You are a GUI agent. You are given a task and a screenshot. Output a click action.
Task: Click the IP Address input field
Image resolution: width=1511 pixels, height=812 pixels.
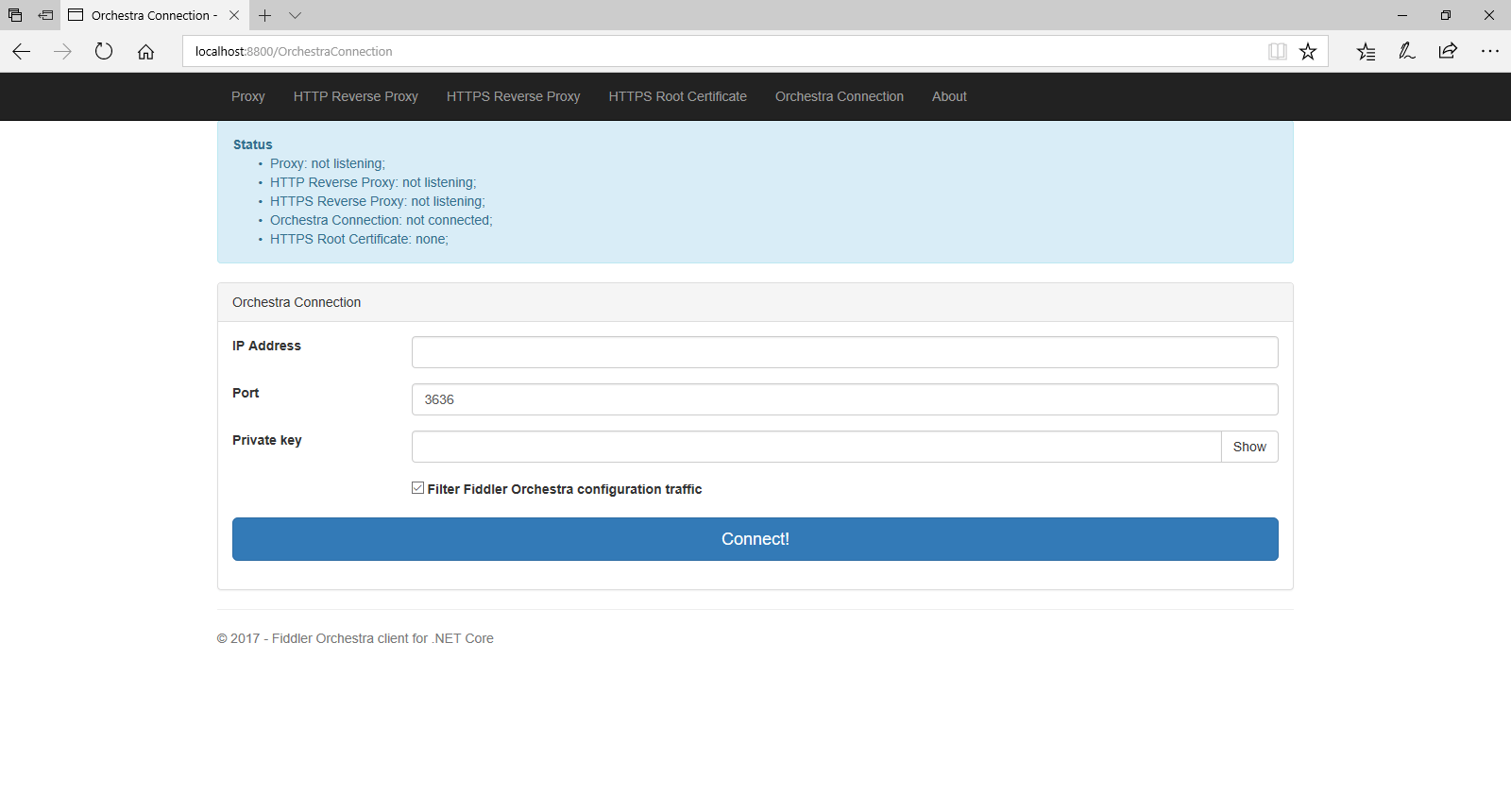point(844,352)
